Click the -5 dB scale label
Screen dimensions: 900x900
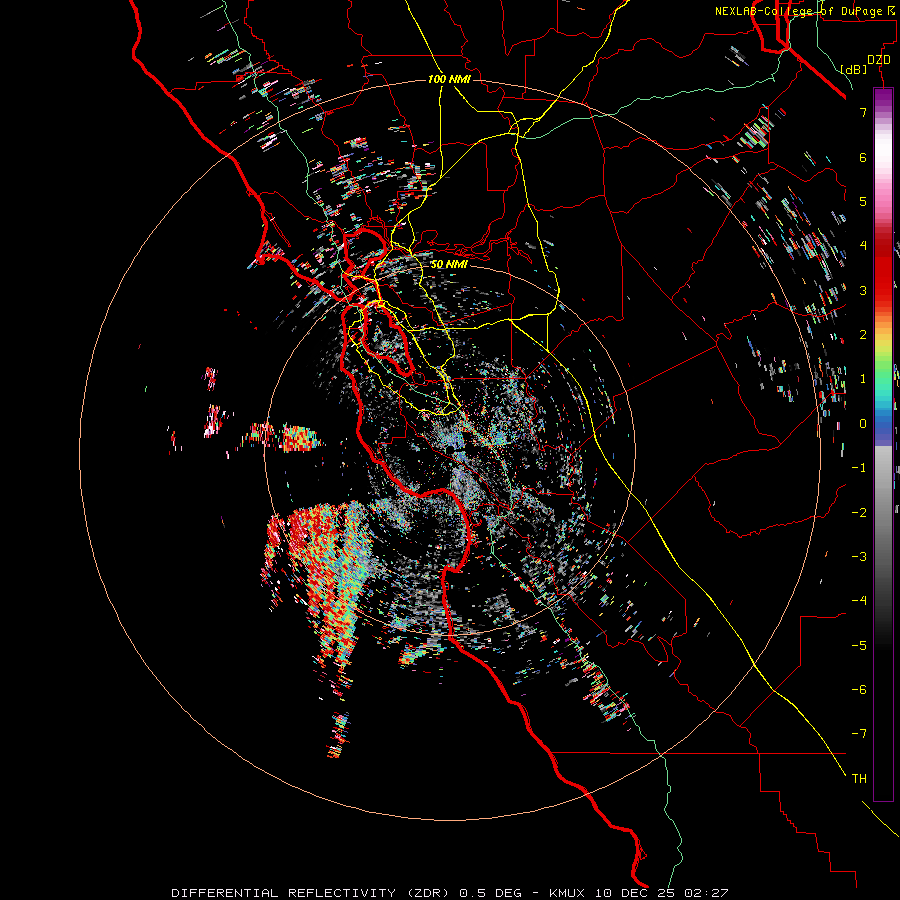pos(859,646)
